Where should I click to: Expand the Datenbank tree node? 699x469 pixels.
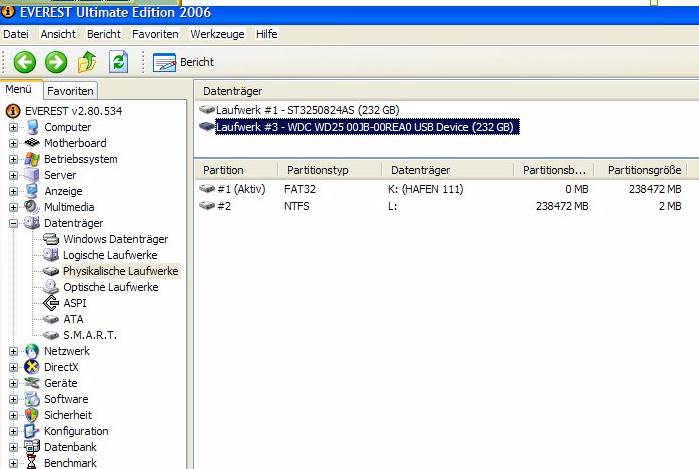pos(13,447)
